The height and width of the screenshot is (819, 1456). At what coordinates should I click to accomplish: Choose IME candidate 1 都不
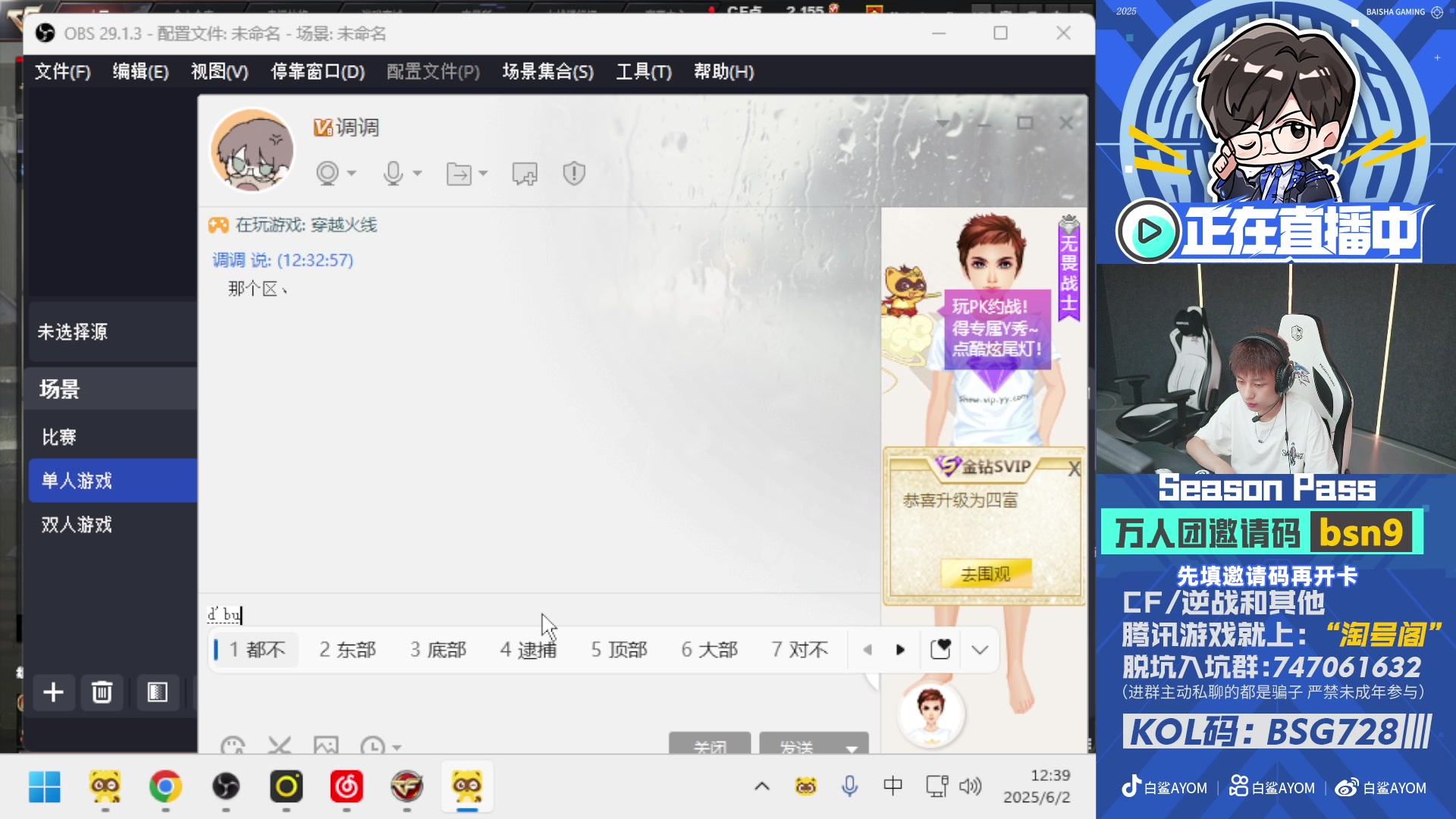coord(256,650)
